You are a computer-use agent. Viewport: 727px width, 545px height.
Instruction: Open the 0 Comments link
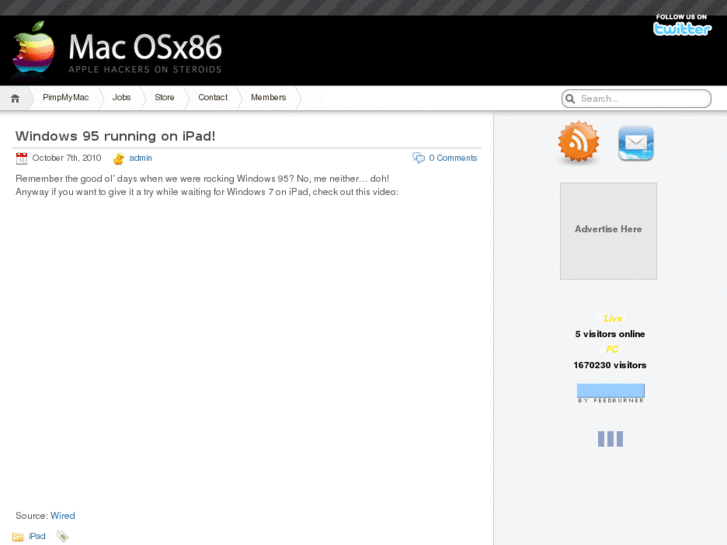click(453, 158)
